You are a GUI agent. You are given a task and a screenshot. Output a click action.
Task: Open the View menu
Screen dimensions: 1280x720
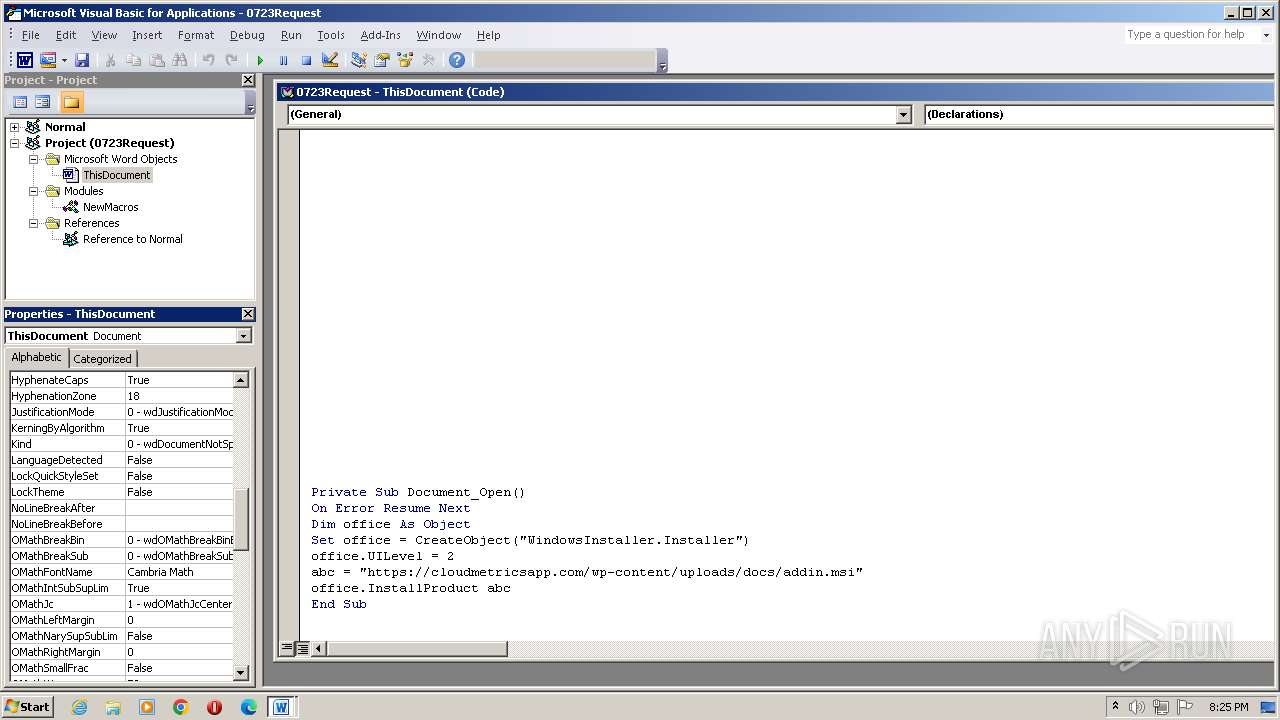click(104, 35)
